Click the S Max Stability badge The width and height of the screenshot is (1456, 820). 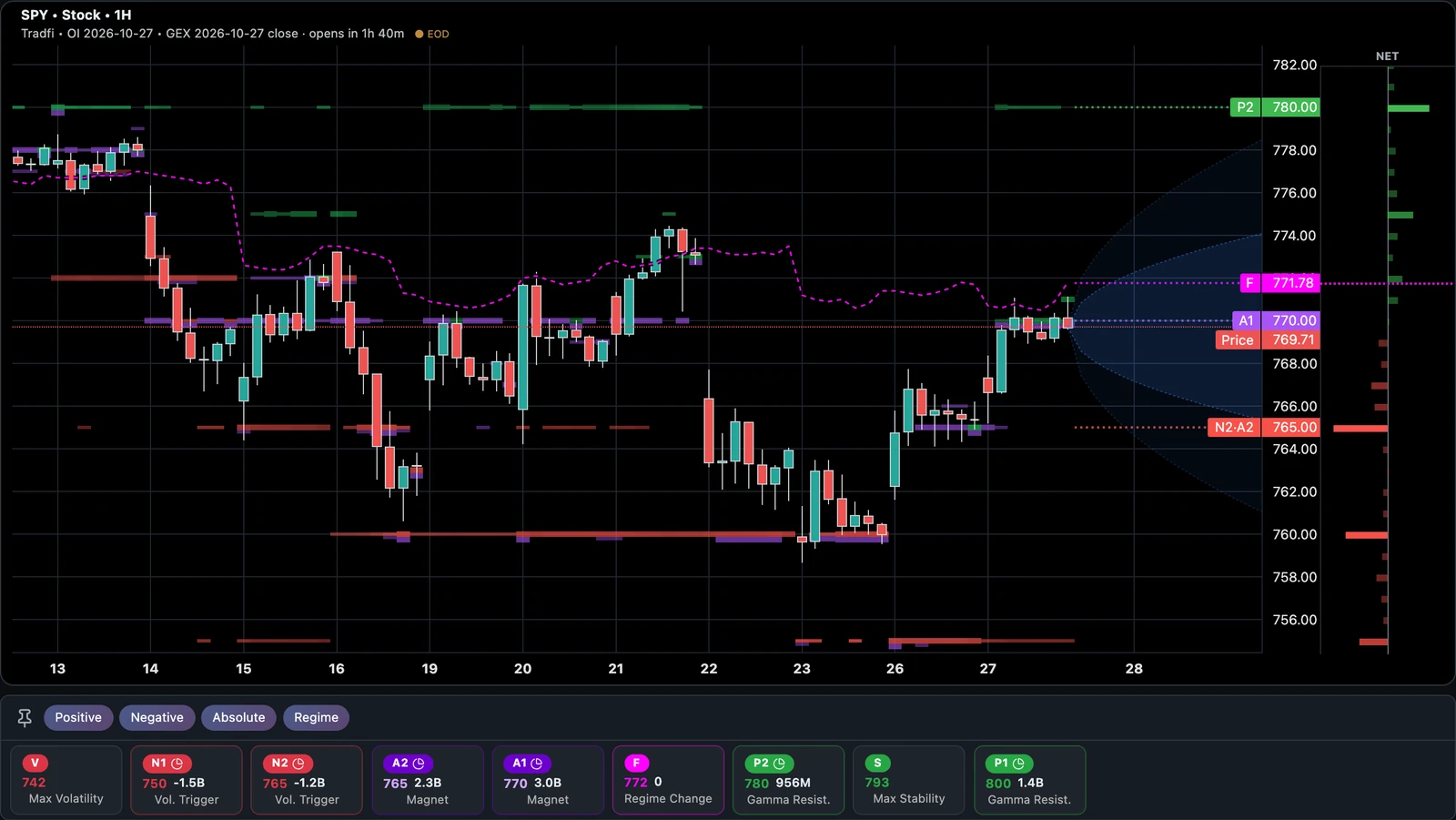tap(877, 764)
